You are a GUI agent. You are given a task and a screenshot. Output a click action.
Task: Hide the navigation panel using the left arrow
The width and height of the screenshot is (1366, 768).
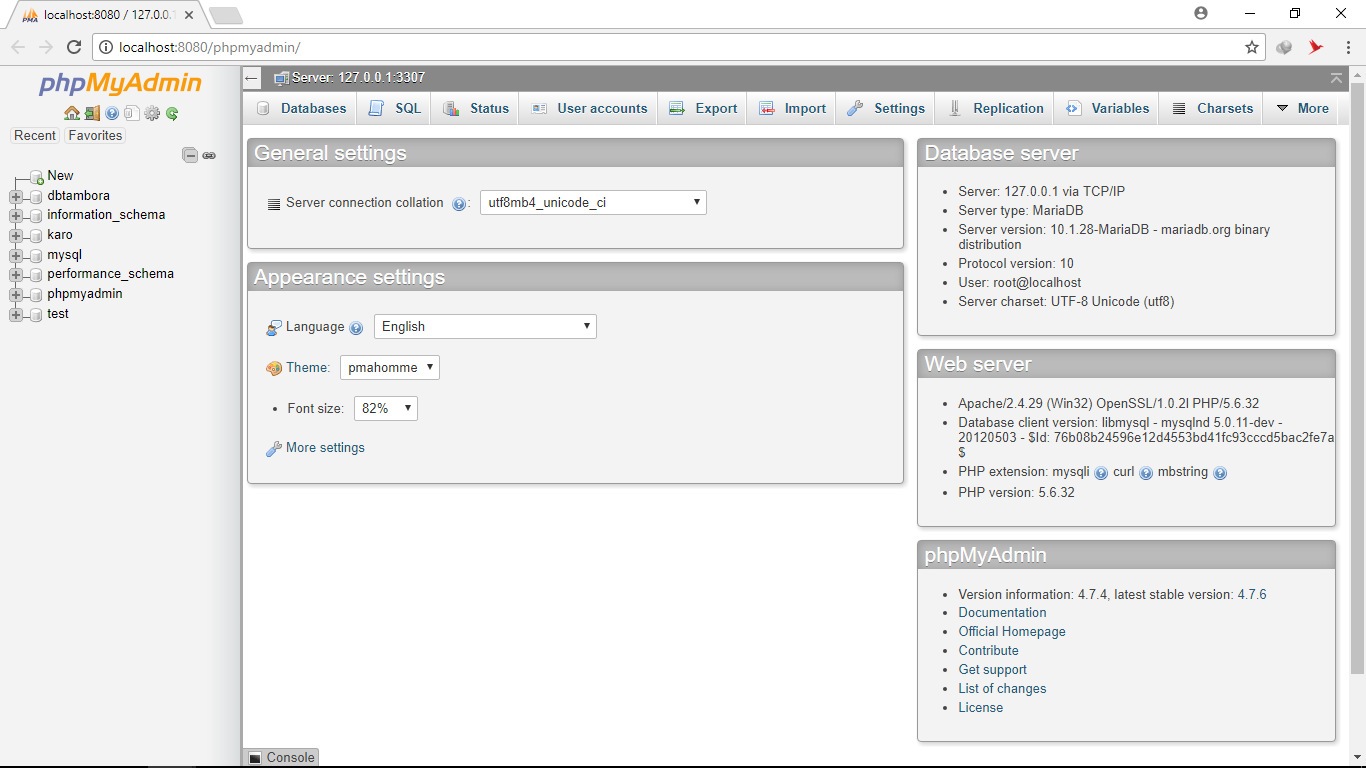252,78
